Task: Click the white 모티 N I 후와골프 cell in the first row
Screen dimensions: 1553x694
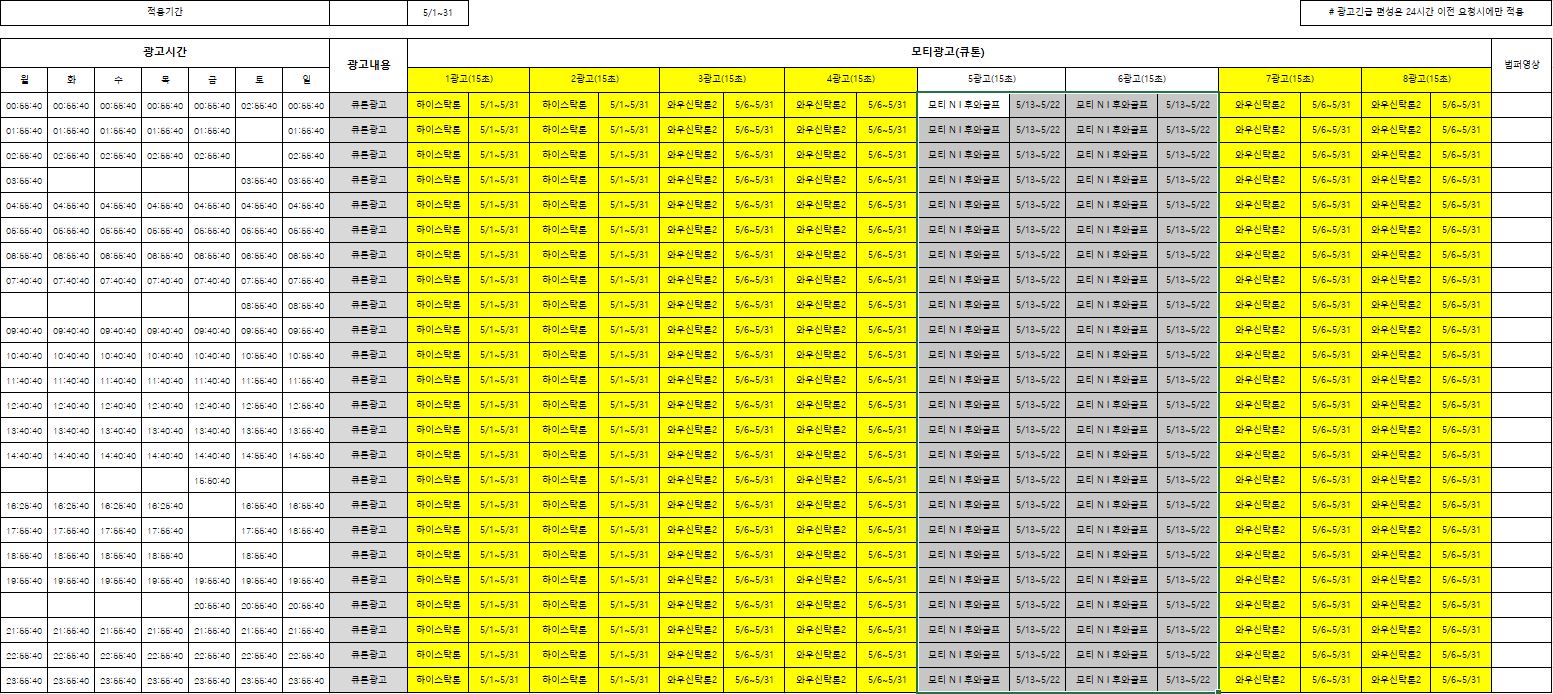Action: [964, 104]
